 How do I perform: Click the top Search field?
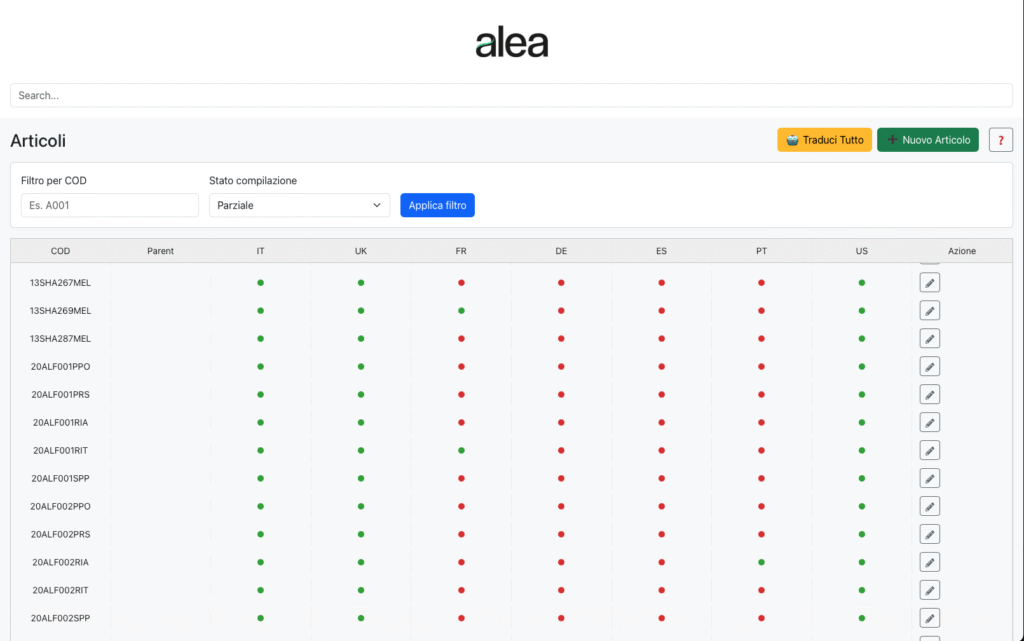pyautogui.click(x=511, y=95)
